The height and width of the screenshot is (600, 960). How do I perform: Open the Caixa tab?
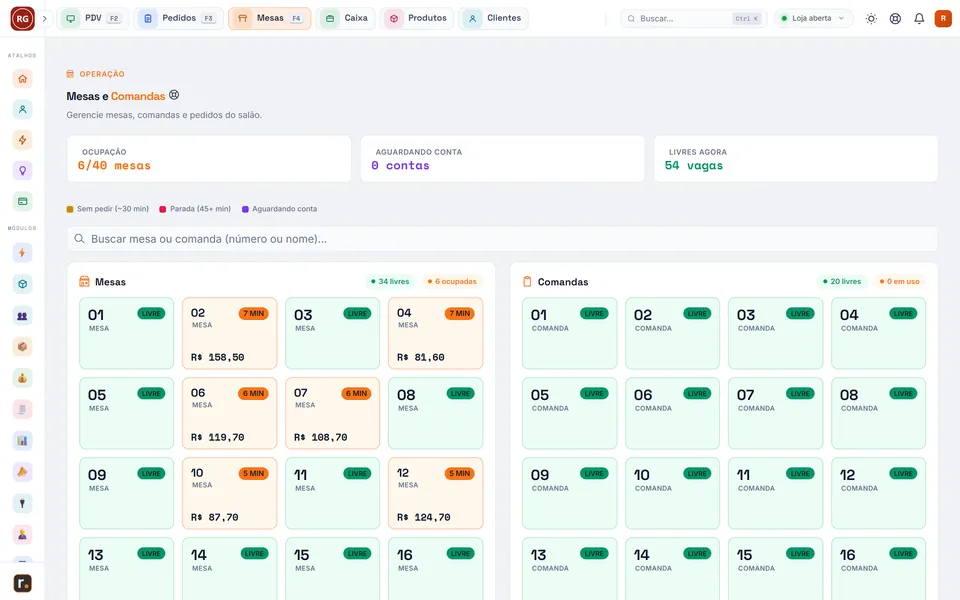[x=345, y=18]
